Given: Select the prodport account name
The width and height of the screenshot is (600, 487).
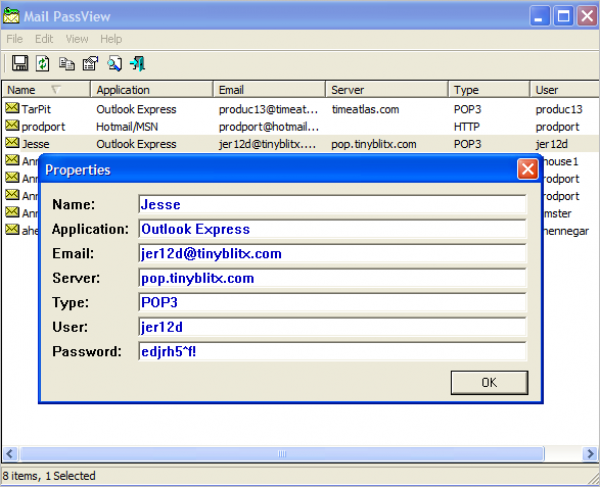Looking at the screenshot, I should pos(43,127).
